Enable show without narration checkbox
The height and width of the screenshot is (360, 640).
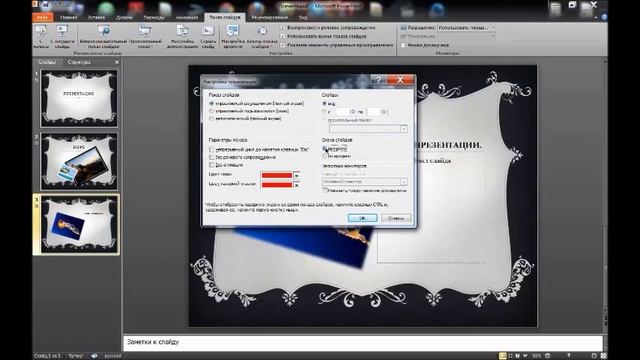[211, 157]
